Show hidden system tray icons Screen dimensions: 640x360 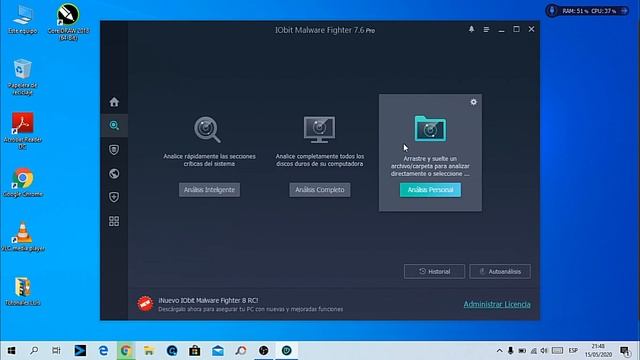pos(499,351)
